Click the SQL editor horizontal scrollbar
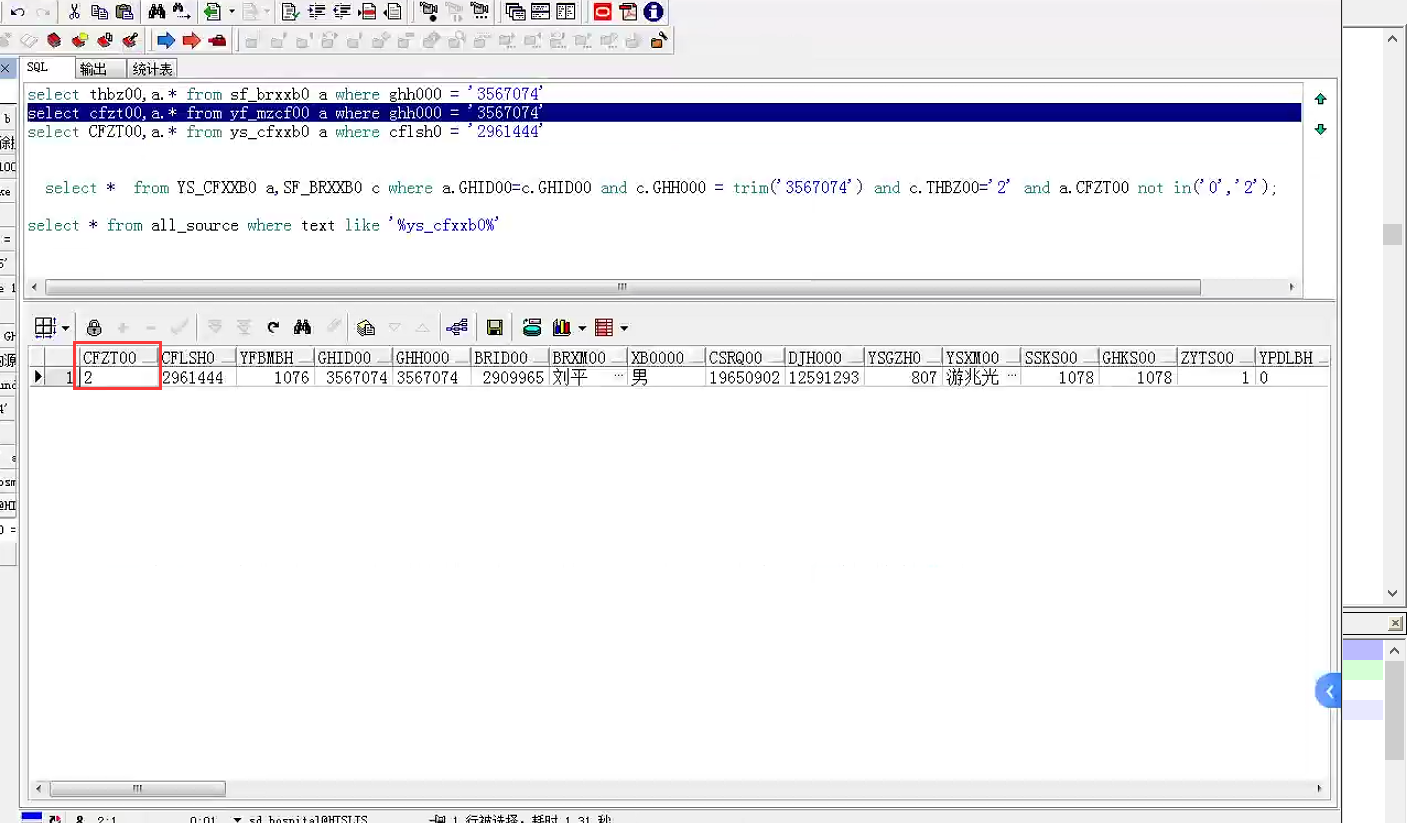This screenshot has width=1407, height=823. click(x=622, y=287)
